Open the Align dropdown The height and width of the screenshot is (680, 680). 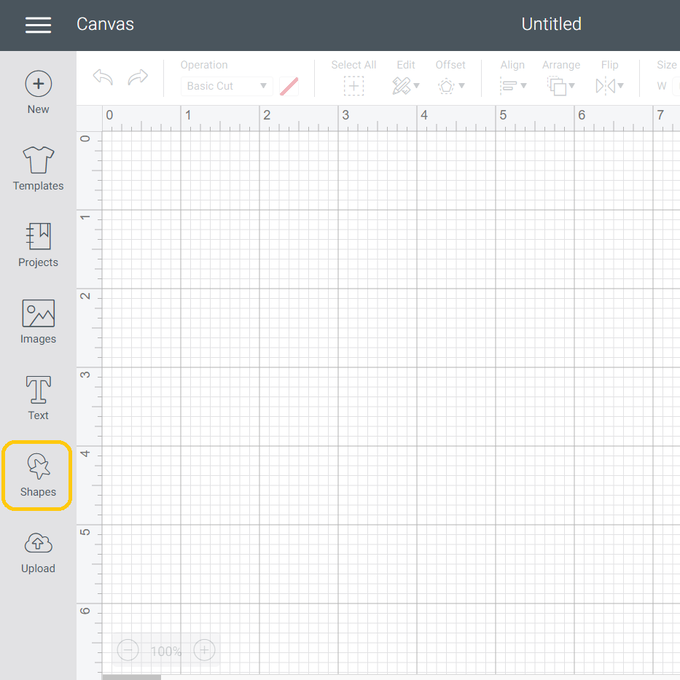click(x=513, y=86)
